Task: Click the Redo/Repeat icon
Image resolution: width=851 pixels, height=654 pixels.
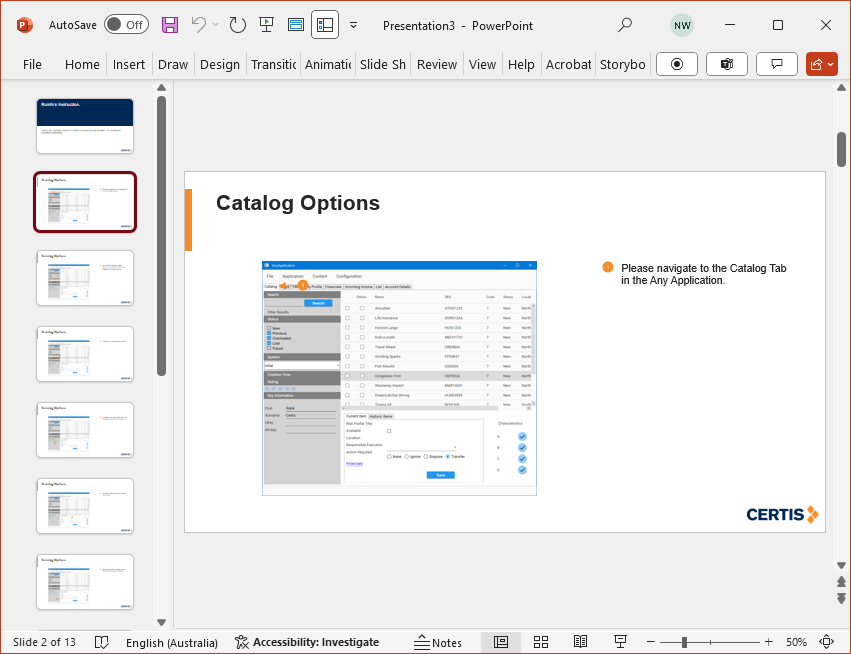Action: click(x=237, y=24)
